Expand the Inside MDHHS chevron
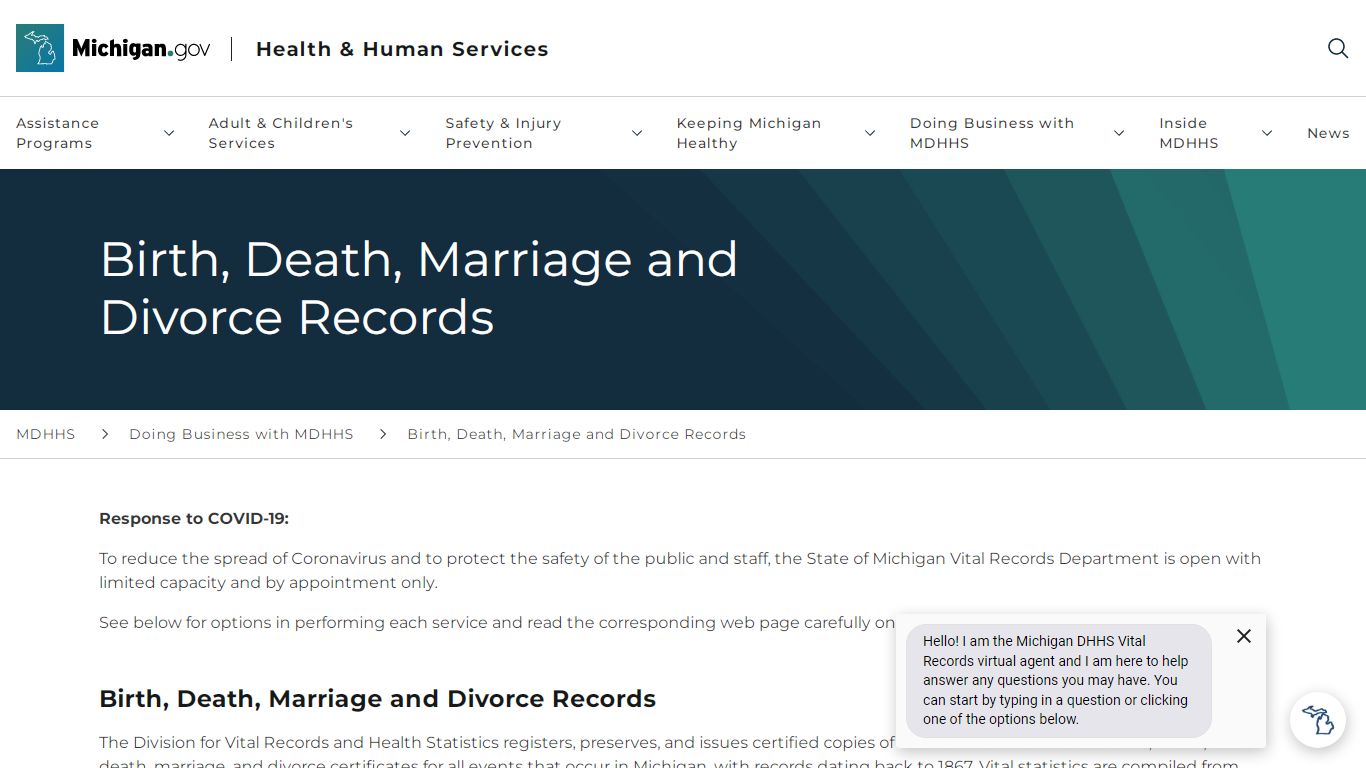Screen dimensions: 1366x768 click(1267, 133)
